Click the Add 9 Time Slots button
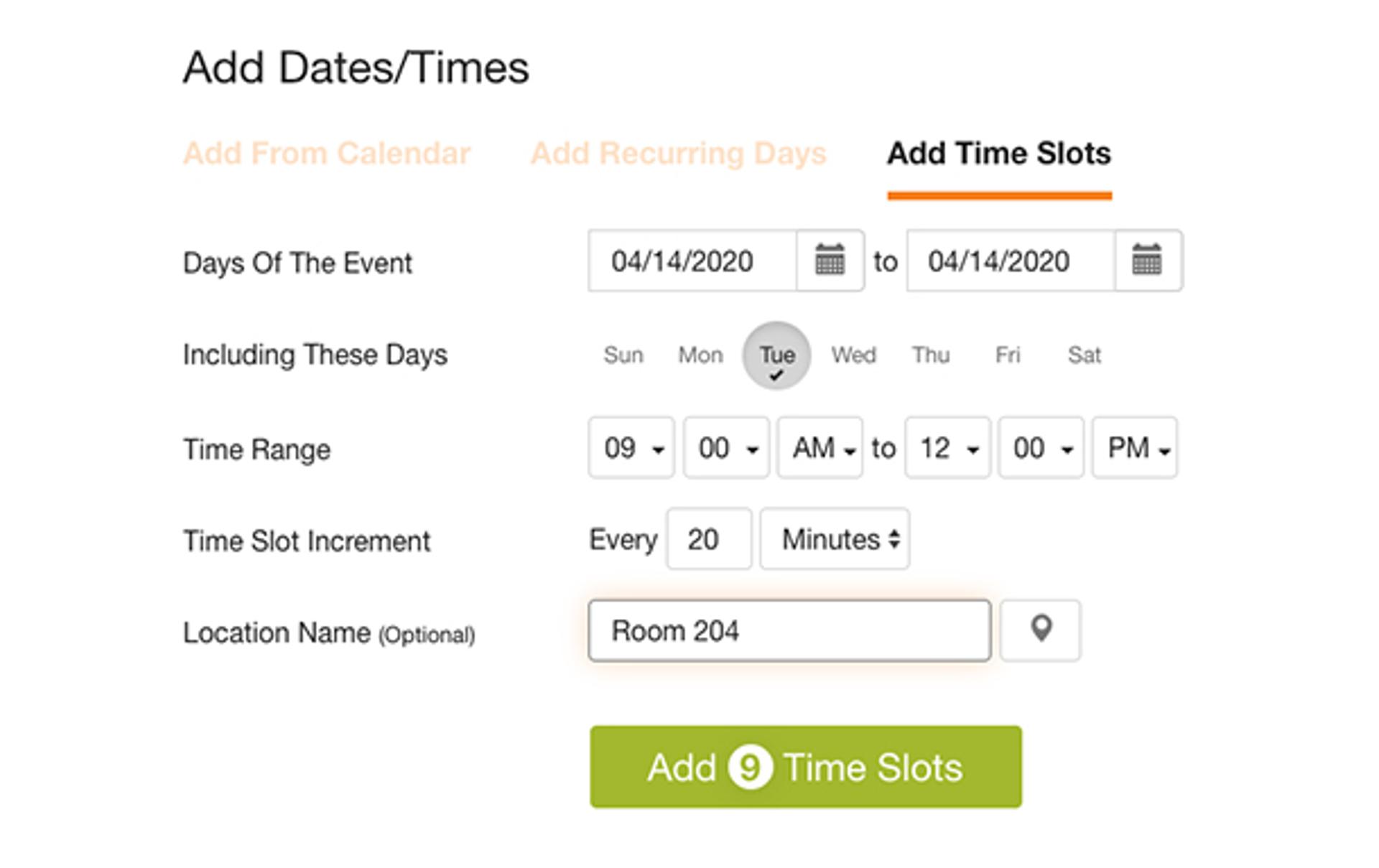1379x868 pixels. (806, 767)
